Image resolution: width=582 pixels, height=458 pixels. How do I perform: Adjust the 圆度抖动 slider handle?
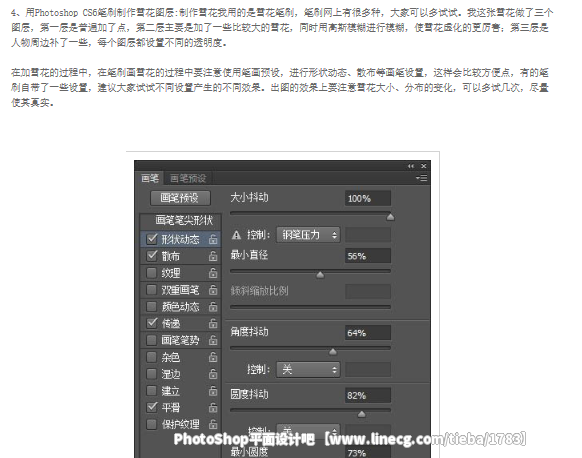[362, 414]
